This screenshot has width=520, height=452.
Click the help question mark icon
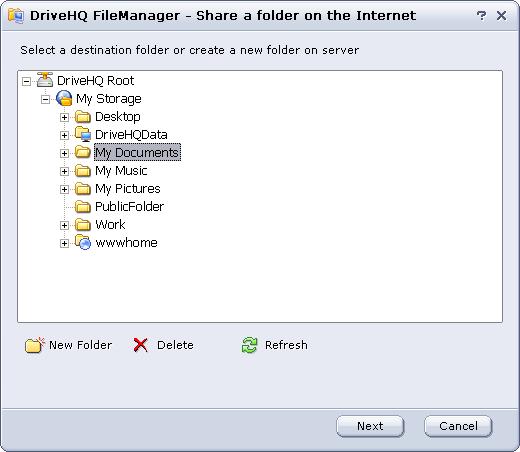coord(481,15)
